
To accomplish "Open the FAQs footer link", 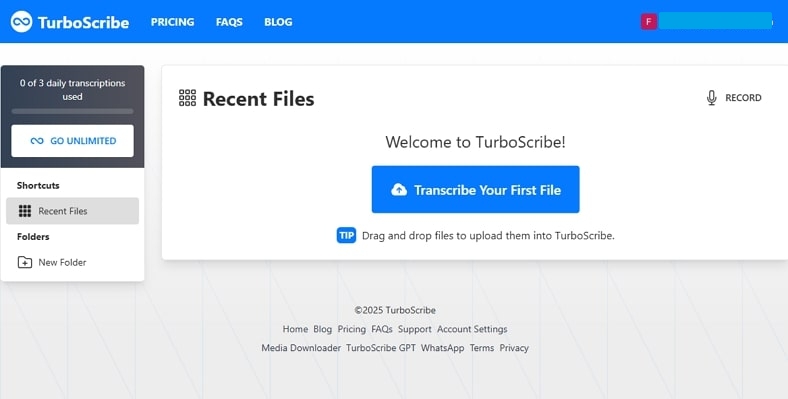I will (x=382, y=329).
